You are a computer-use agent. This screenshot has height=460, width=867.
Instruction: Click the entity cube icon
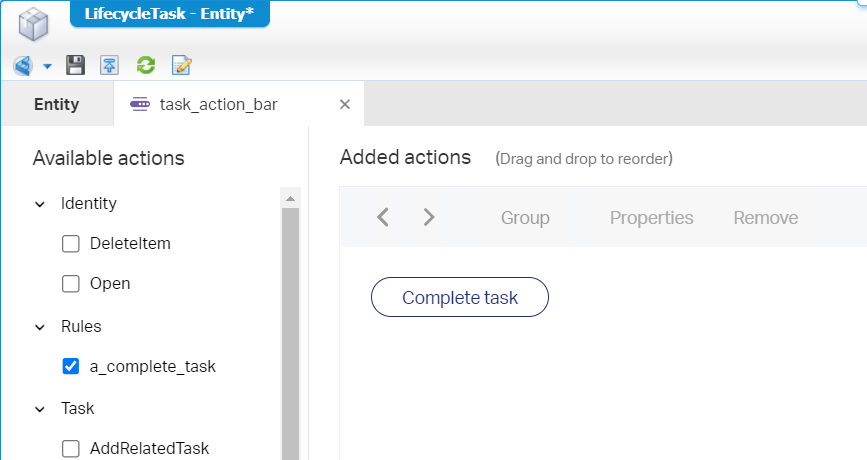33,24
